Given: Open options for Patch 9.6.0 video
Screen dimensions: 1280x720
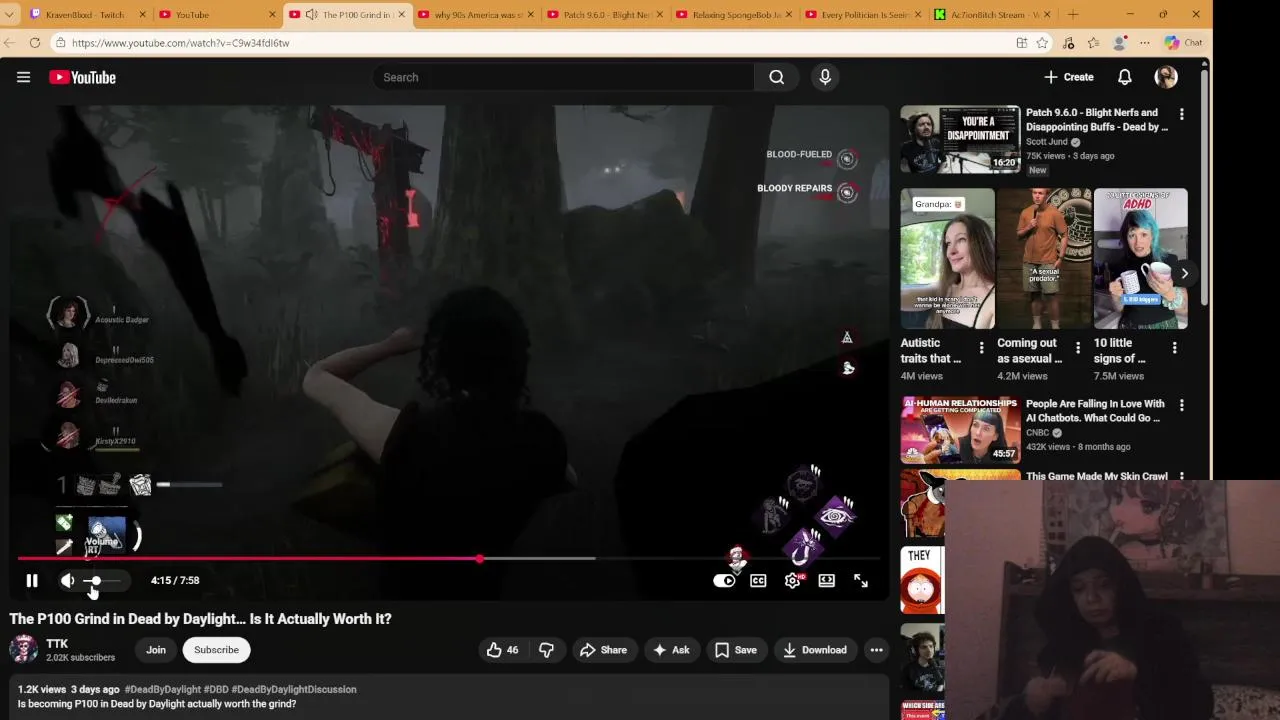Looking at the screenshot, I should [1181, 115].
